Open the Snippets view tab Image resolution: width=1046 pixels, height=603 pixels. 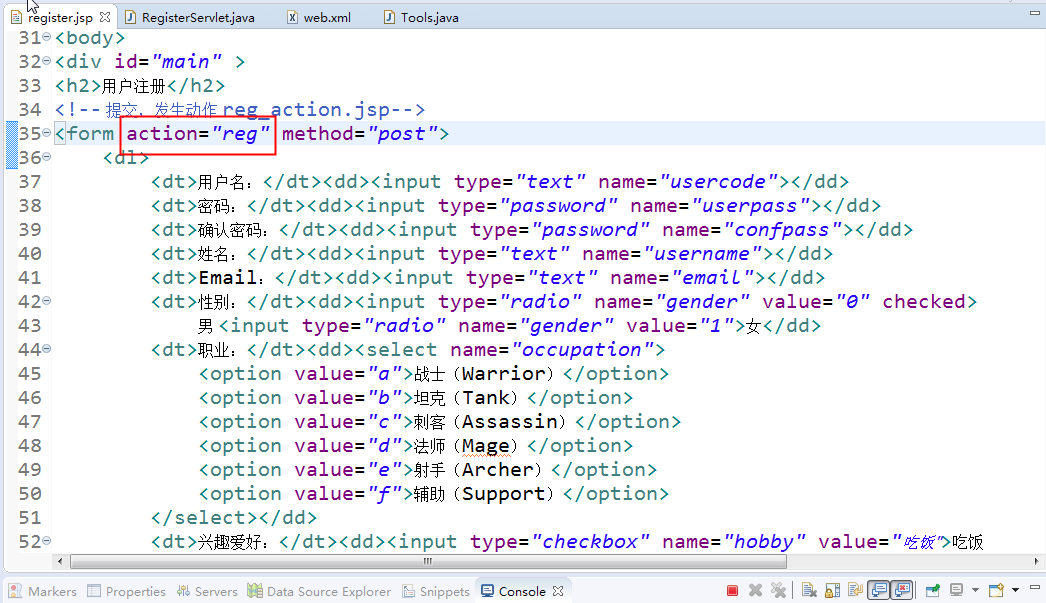pos(435,591)
